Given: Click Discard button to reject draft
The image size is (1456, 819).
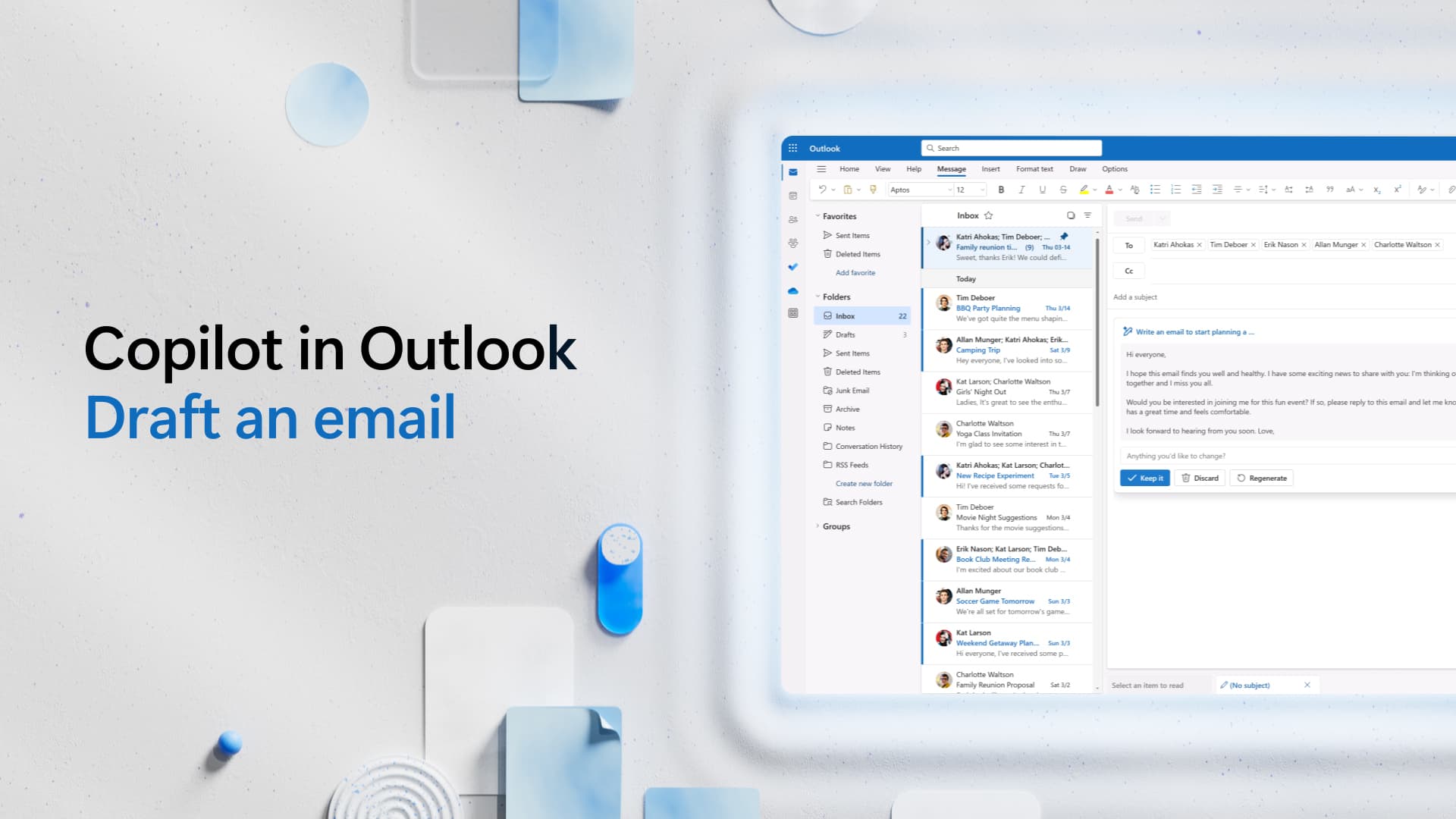Looking at the screenshot, I should (x=1200, y=478).
